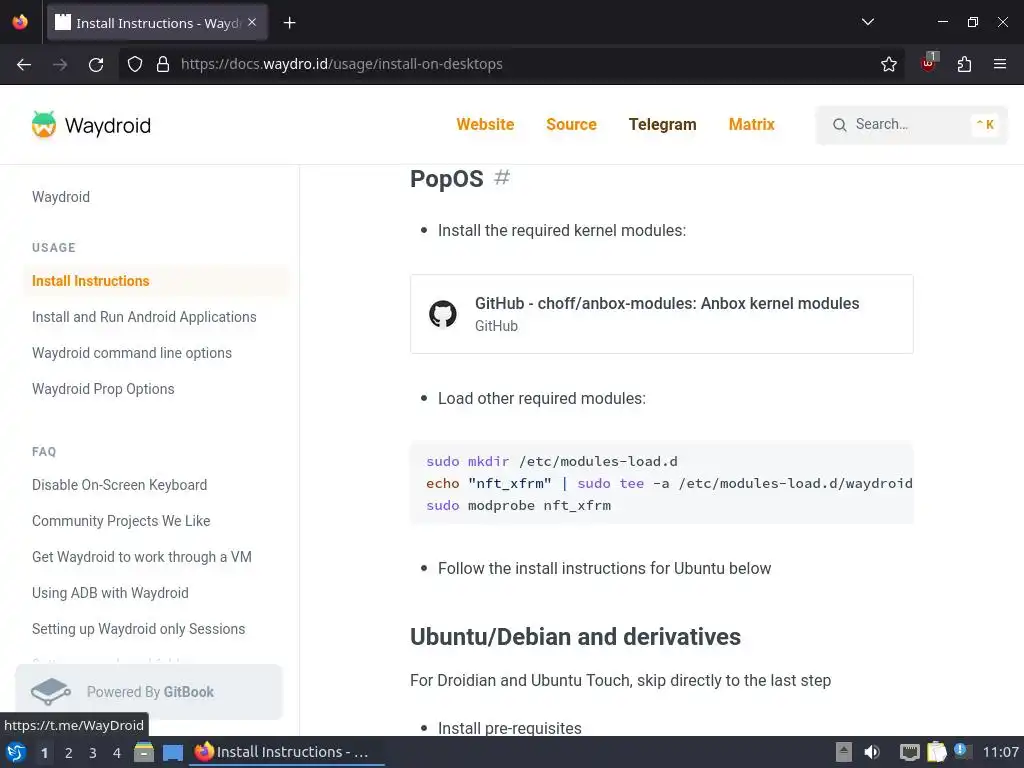Click the 11:07 clock in tray

click(x=1000, y=752)
